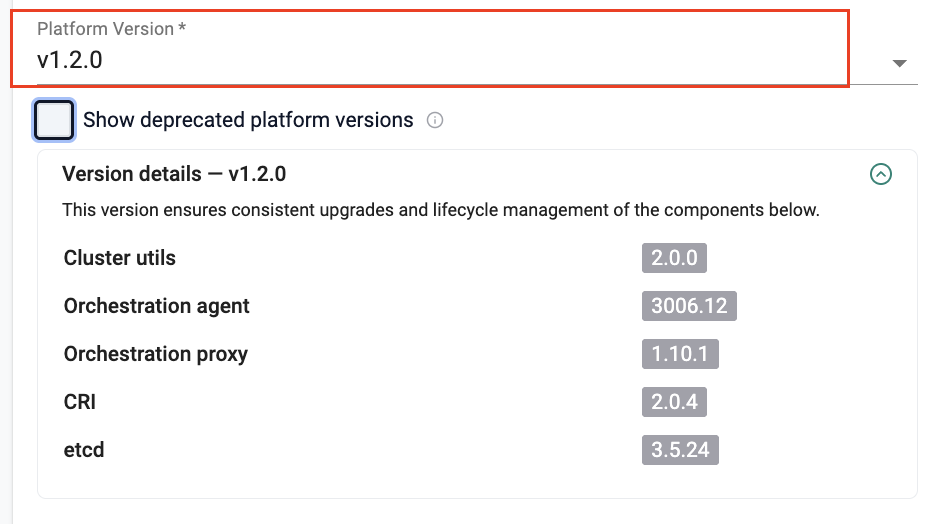Screen dimensions: 936x524
Task: Click the Orchestration proxy 1.10.1 badge
Action: (680, 354)
